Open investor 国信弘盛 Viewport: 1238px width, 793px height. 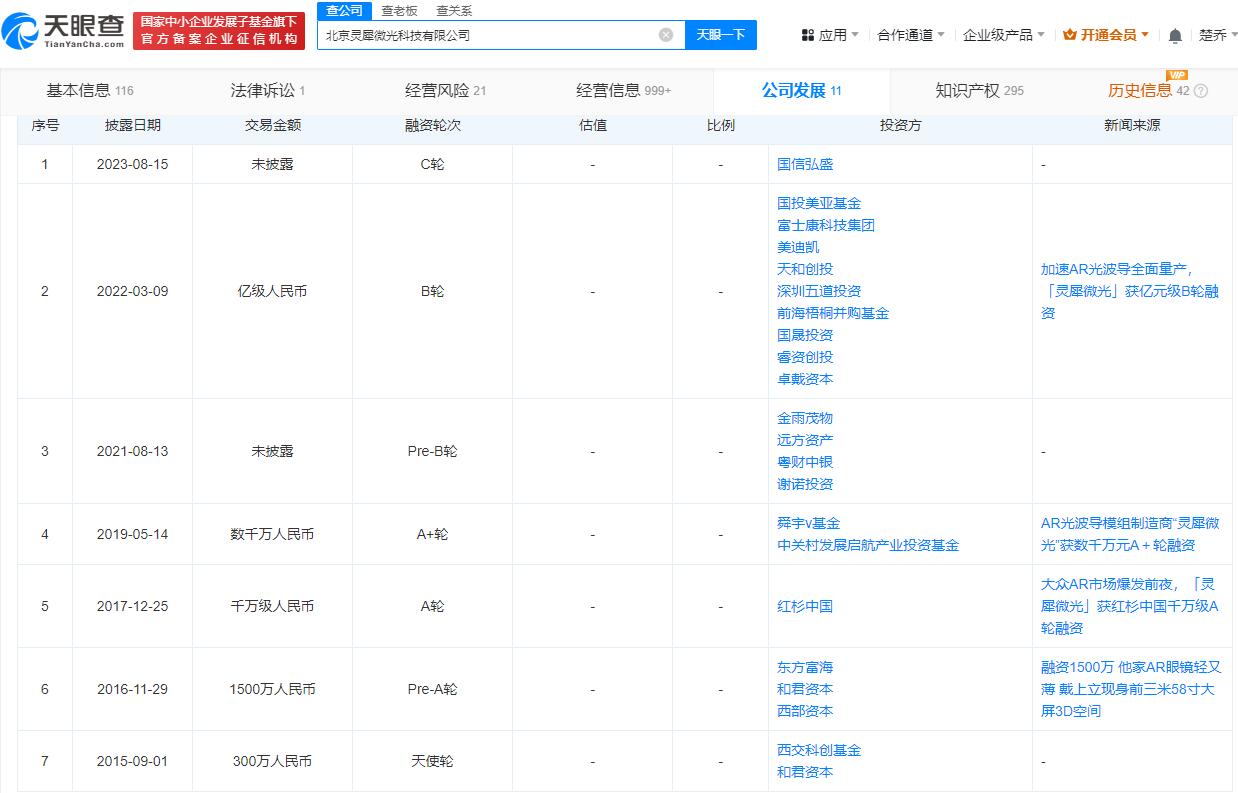point(805,164)
